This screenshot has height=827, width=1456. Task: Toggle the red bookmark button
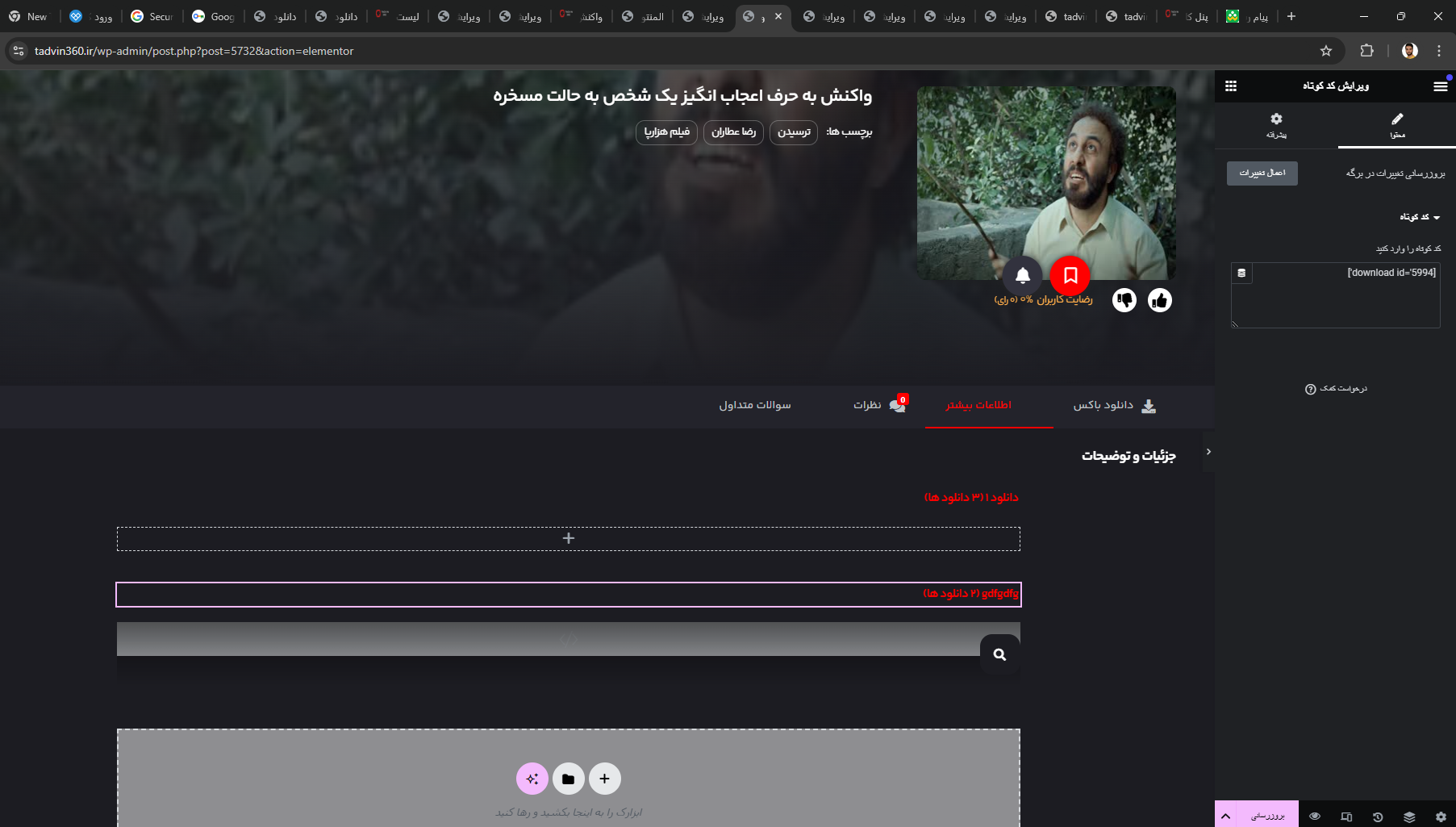tap(1070, 275)
